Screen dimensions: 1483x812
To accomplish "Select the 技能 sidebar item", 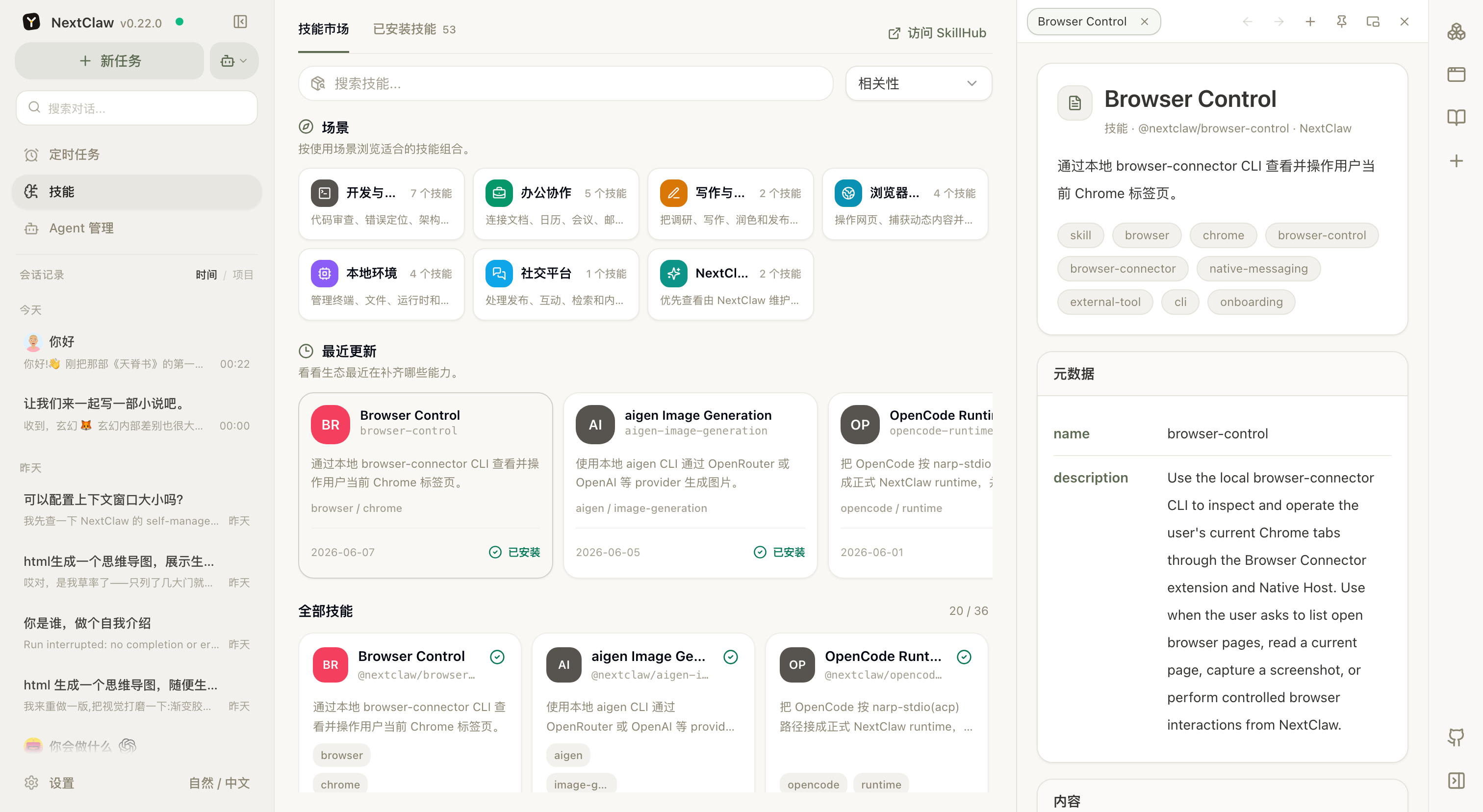I will point(136,192).
